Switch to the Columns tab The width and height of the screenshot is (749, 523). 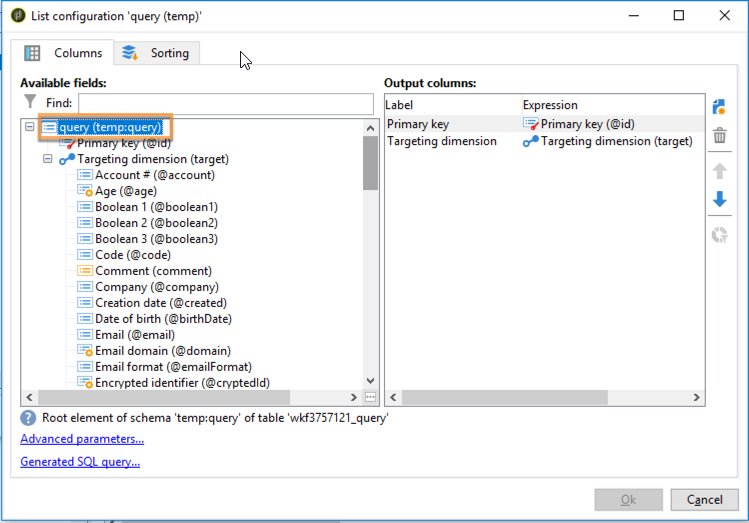[x=63, y=53]
